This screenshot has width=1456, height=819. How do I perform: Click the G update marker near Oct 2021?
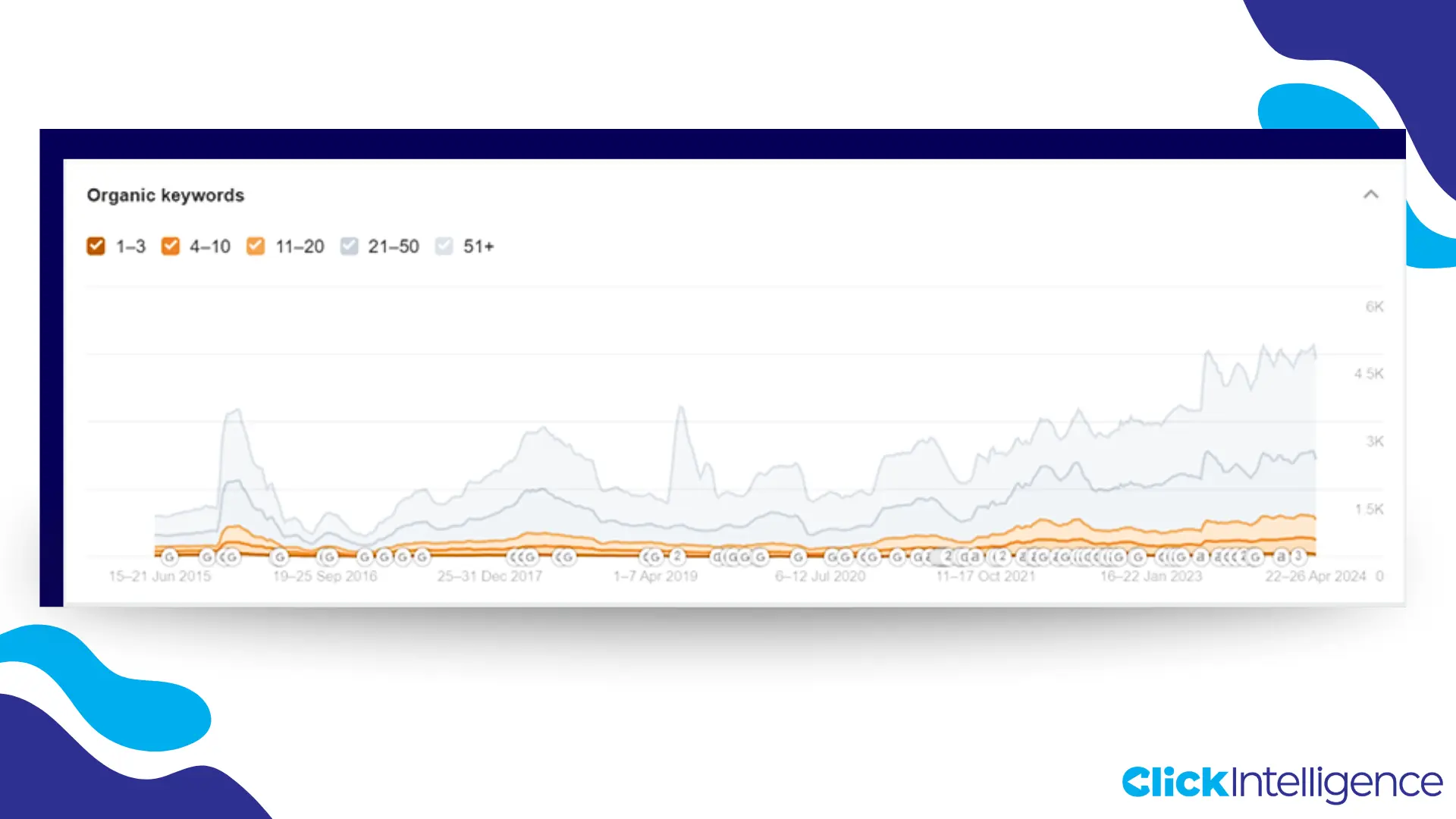(x=897, y=555)
